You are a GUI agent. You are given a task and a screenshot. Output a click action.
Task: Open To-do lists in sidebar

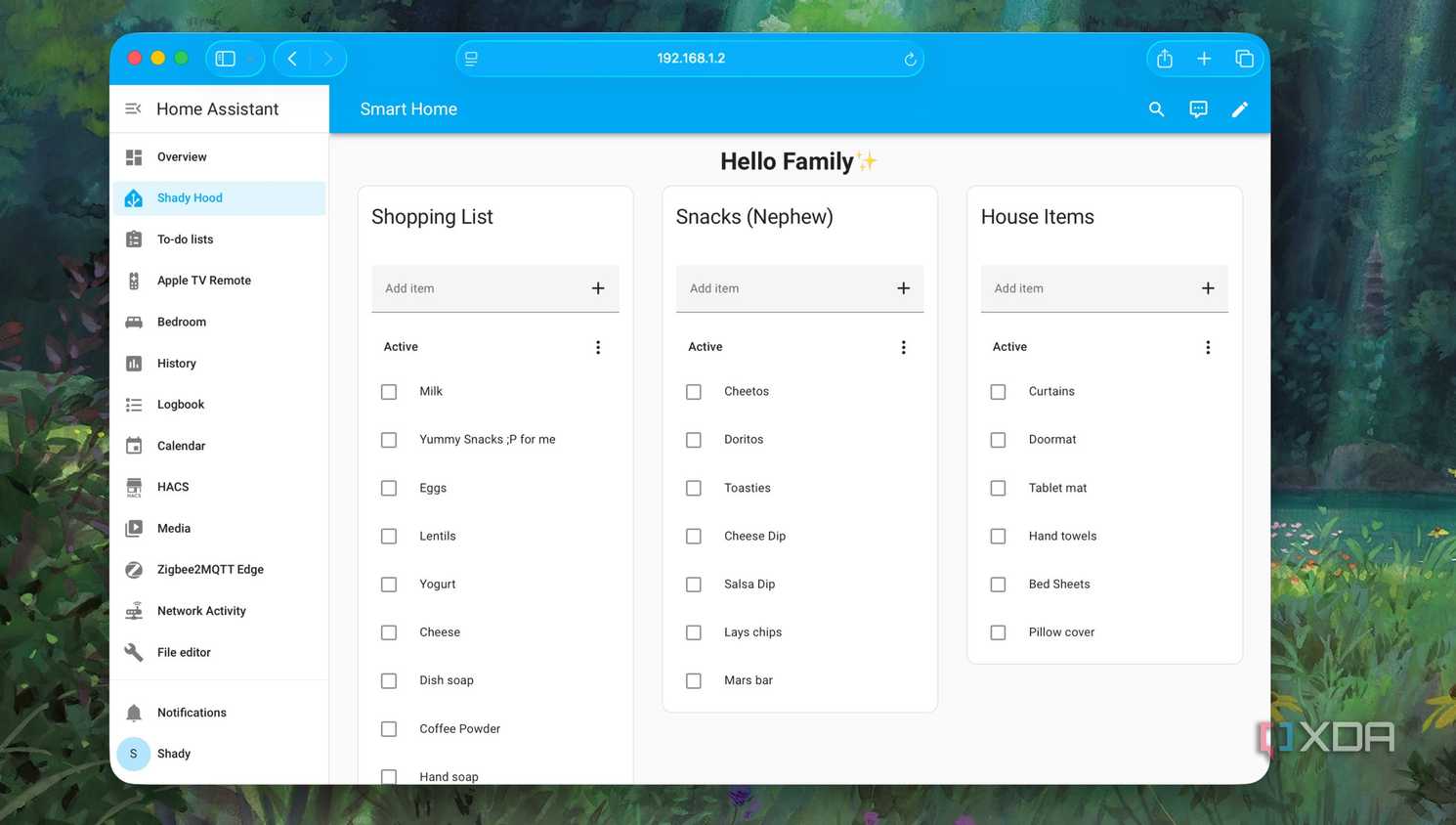tap(219, 239)
